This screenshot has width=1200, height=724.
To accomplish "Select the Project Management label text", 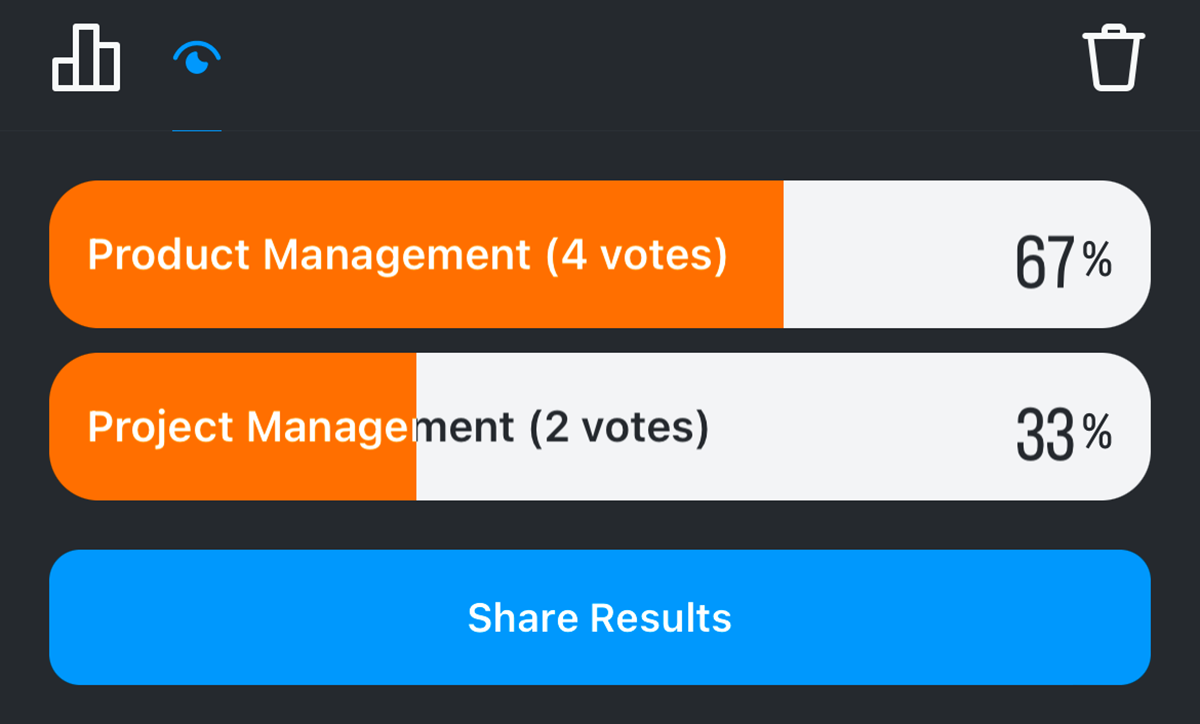I will (300, 428).
